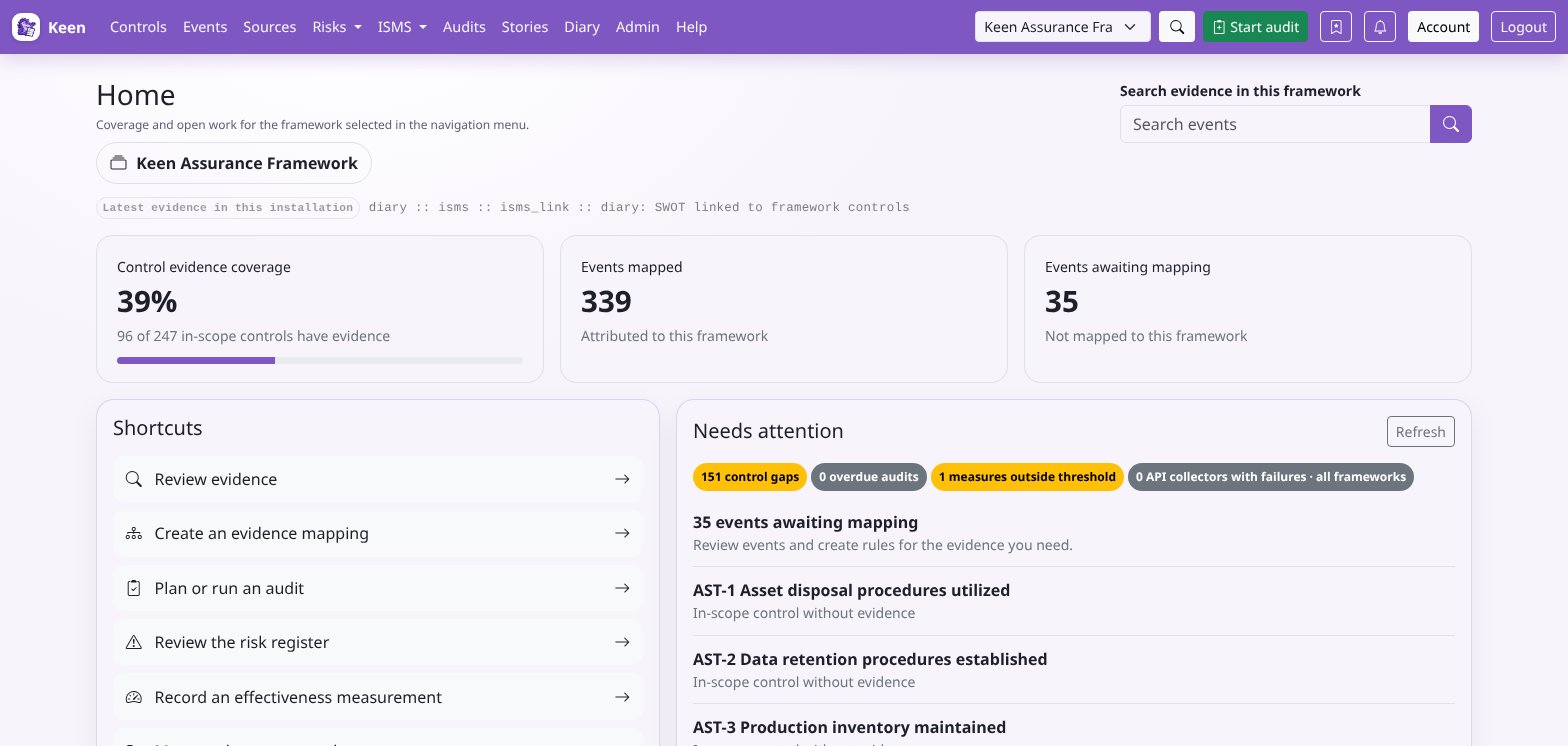Click the gauge icon beside Record an effectiveness measurement
Viewport: 1568px width, 746px height.
point(133,697)
